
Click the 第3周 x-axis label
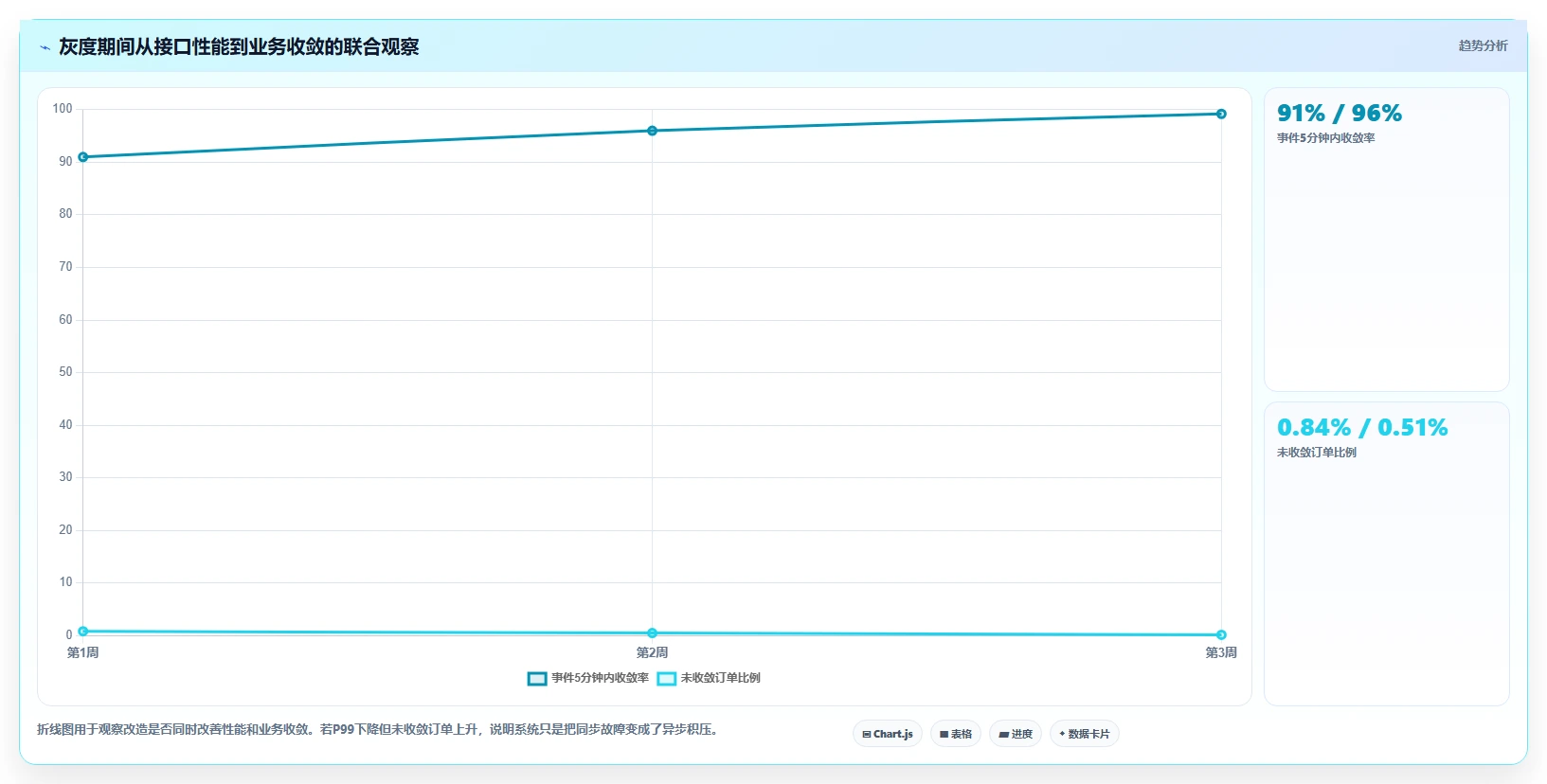pos(1221,652)
